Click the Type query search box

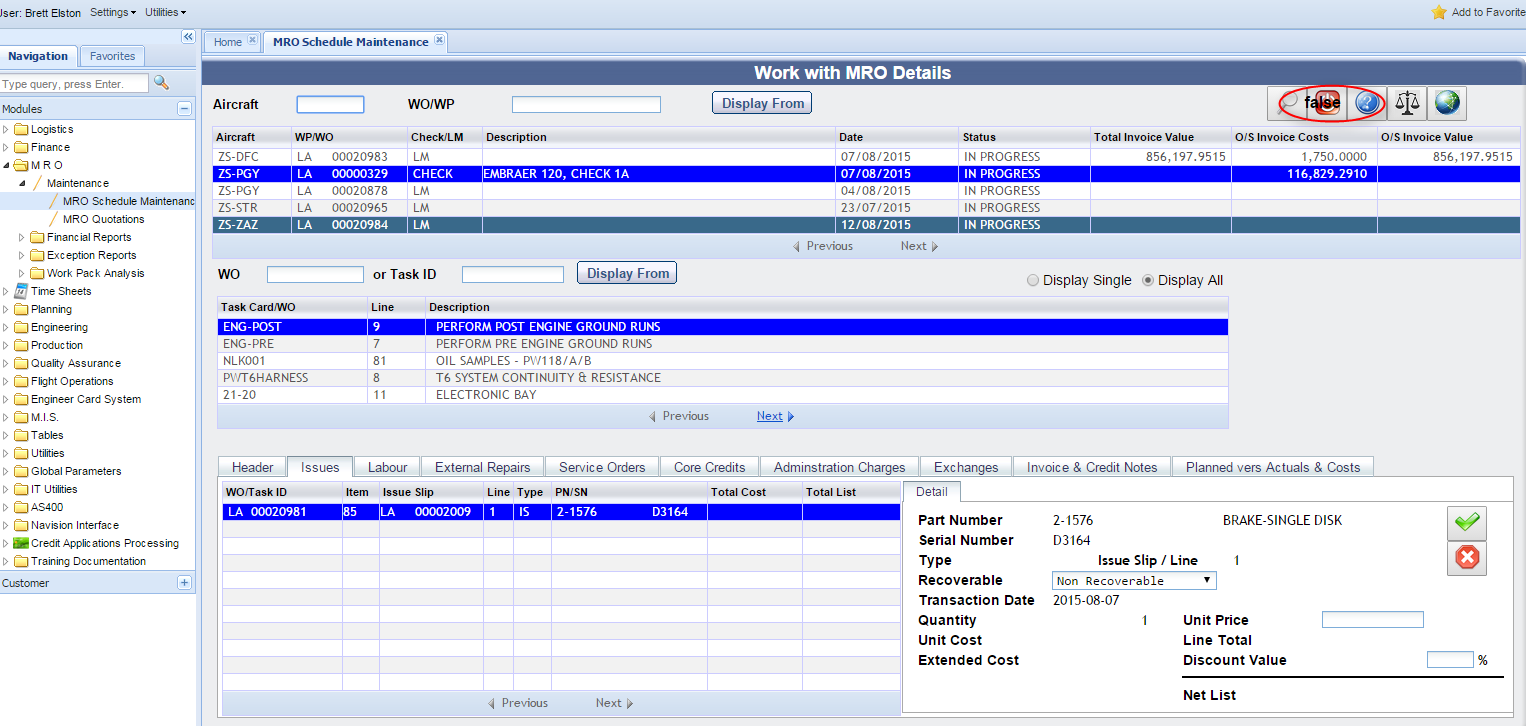point(74,84)
